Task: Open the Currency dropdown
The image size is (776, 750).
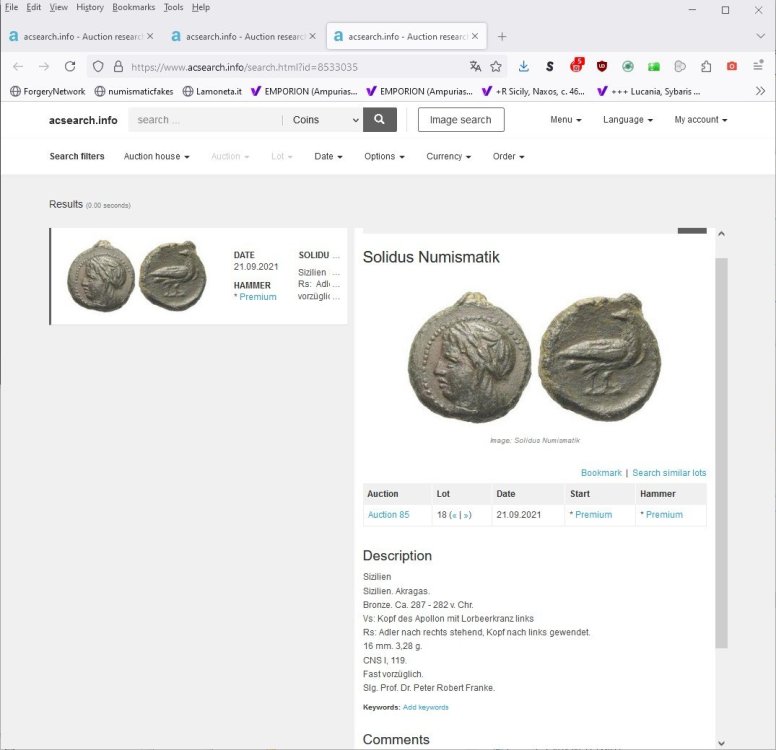Action: coord(448,157)
